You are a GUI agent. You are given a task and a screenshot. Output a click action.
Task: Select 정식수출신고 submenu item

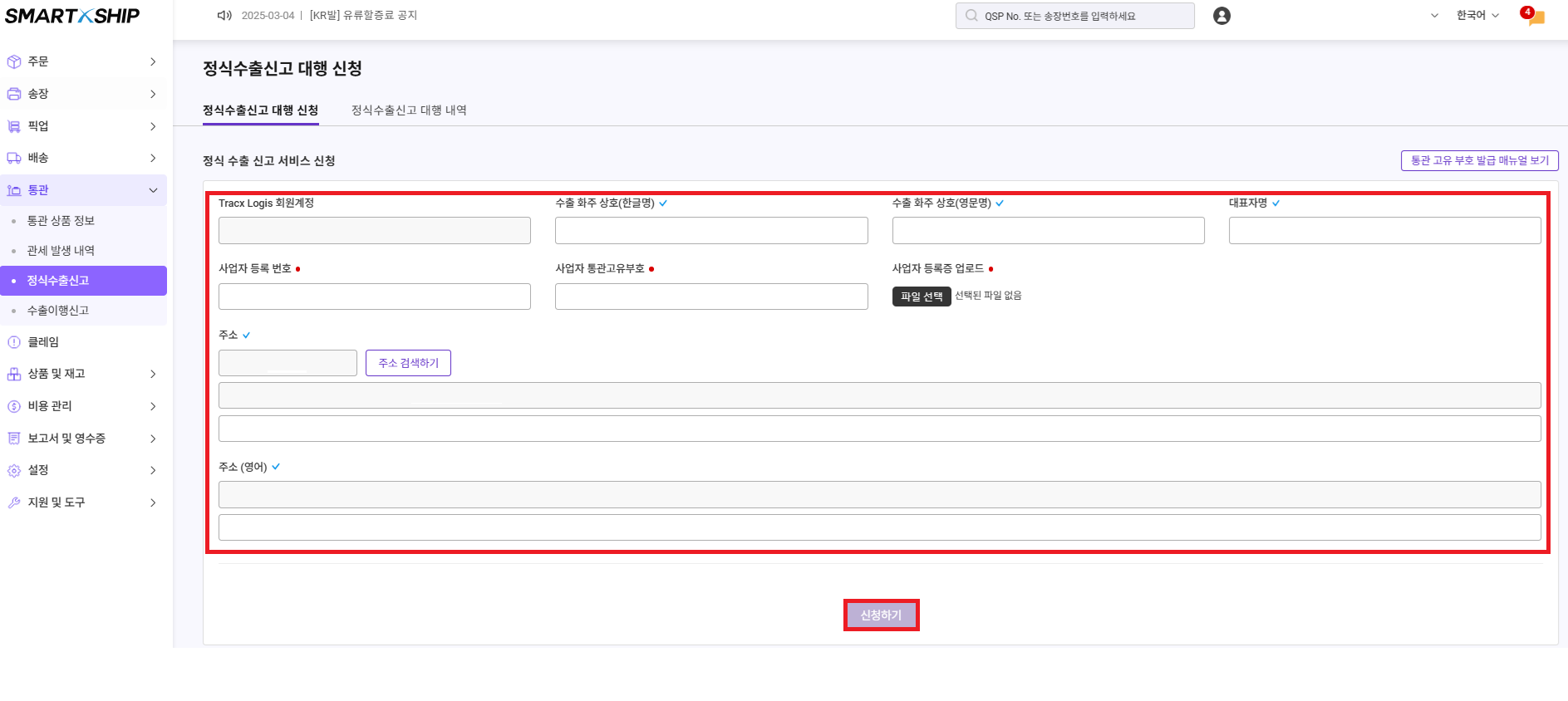pos(83,281)
